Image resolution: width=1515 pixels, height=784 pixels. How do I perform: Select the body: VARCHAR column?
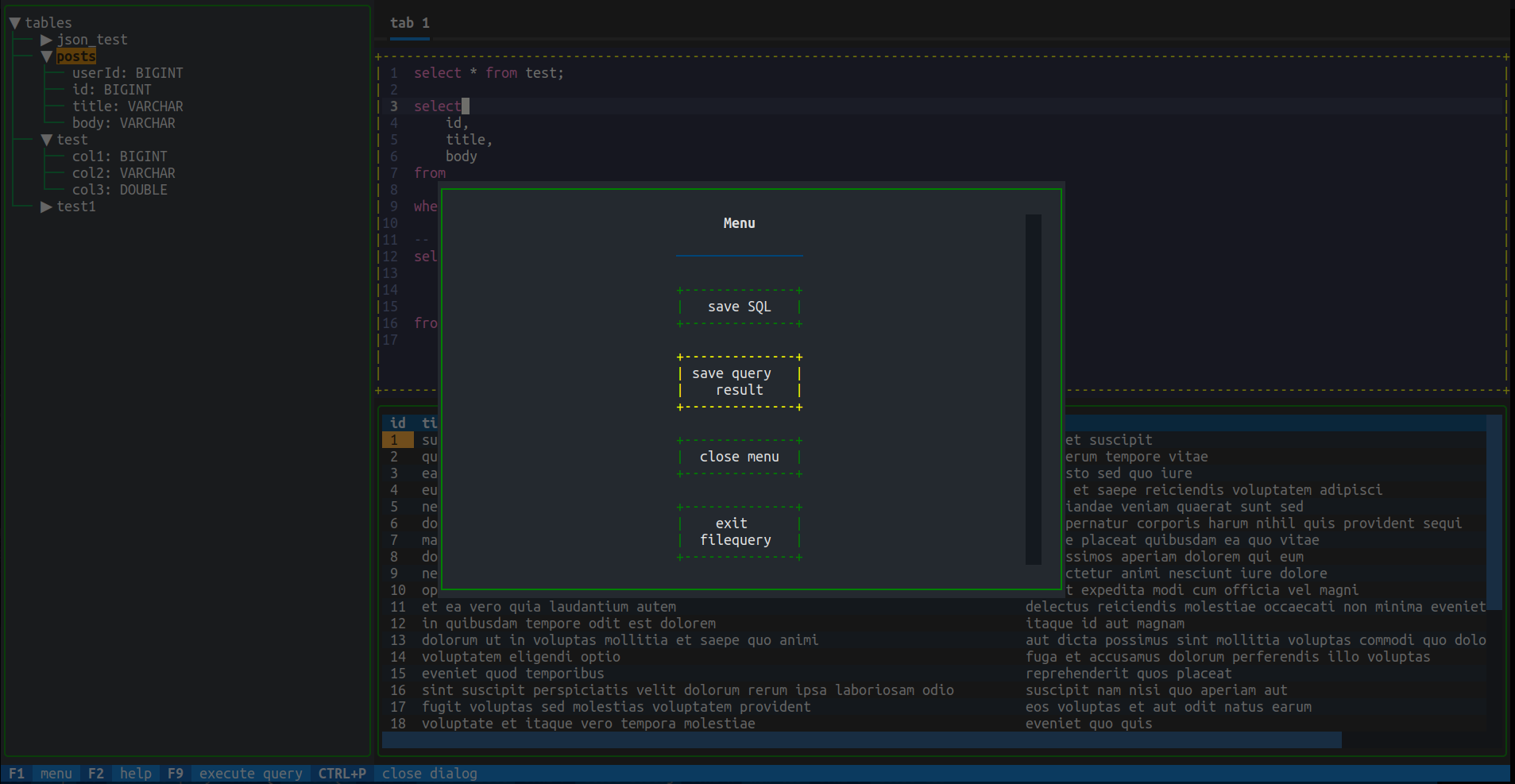click(x=124, y=122)
